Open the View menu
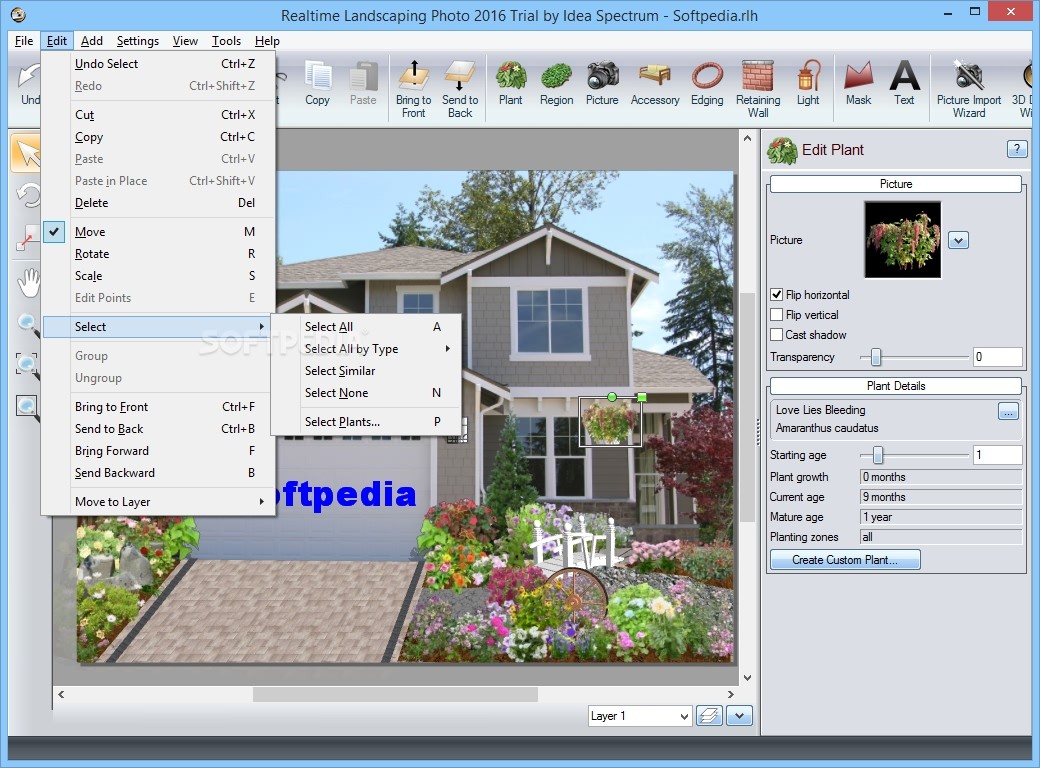 [x=185, y=41]
